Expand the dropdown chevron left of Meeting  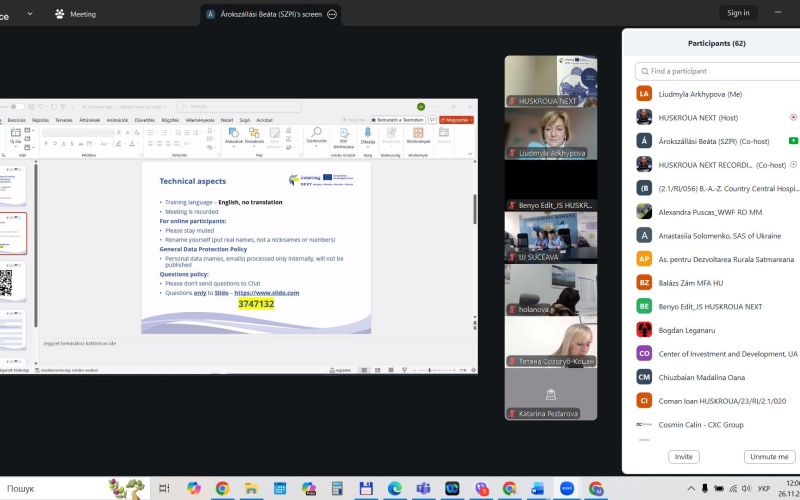tap(28, 14)
